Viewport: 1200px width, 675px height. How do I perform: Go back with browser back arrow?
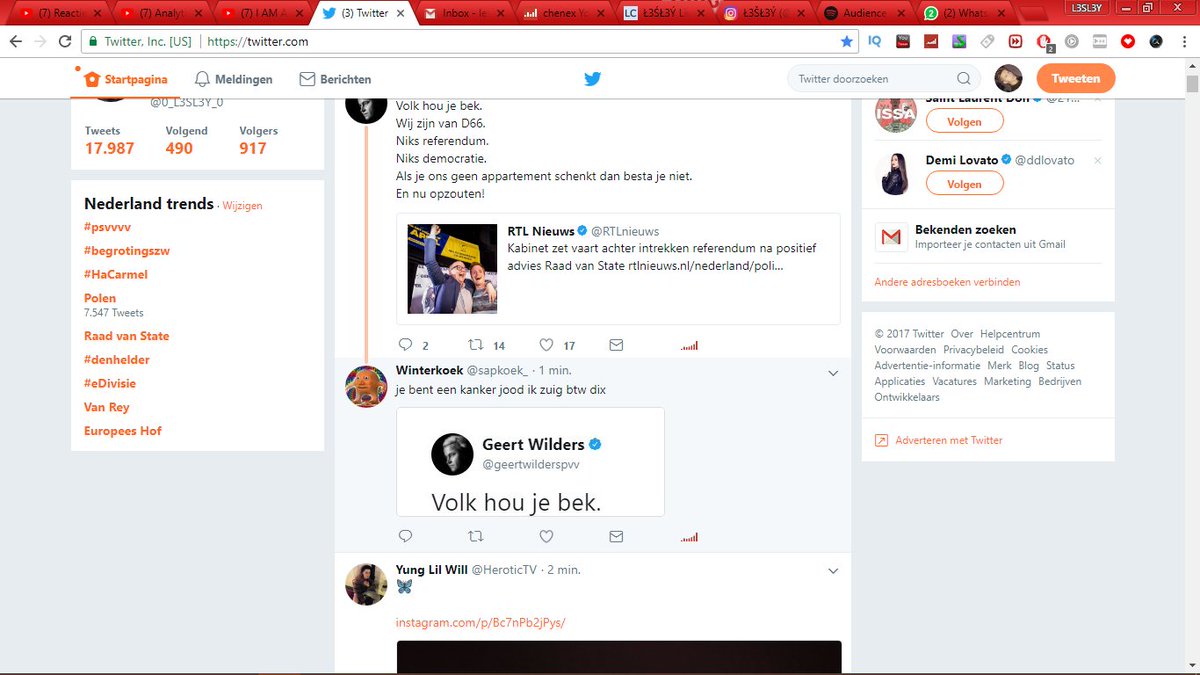[15, 42]
